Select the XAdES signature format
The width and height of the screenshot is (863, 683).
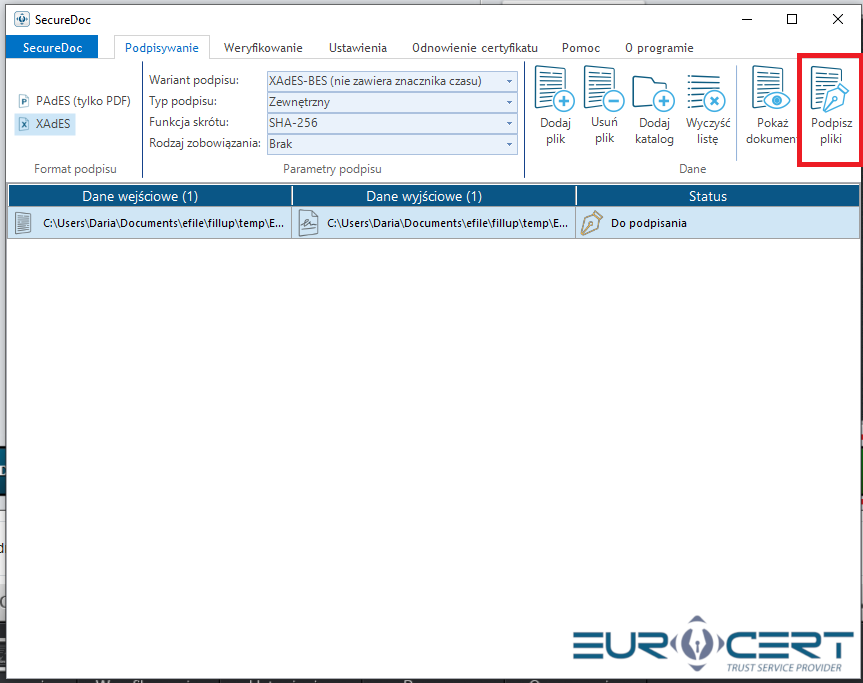pyautogui.click(x=45, y=124)
